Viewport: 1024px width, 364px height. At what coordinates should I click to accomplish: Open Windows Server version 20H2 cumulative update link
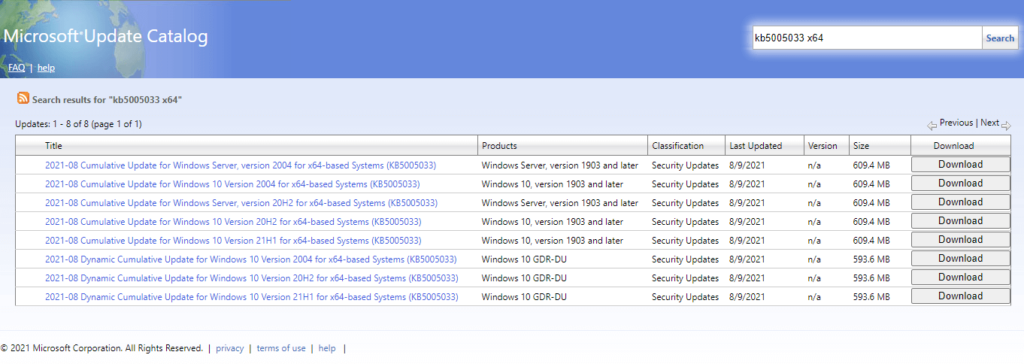pos(241,203)
